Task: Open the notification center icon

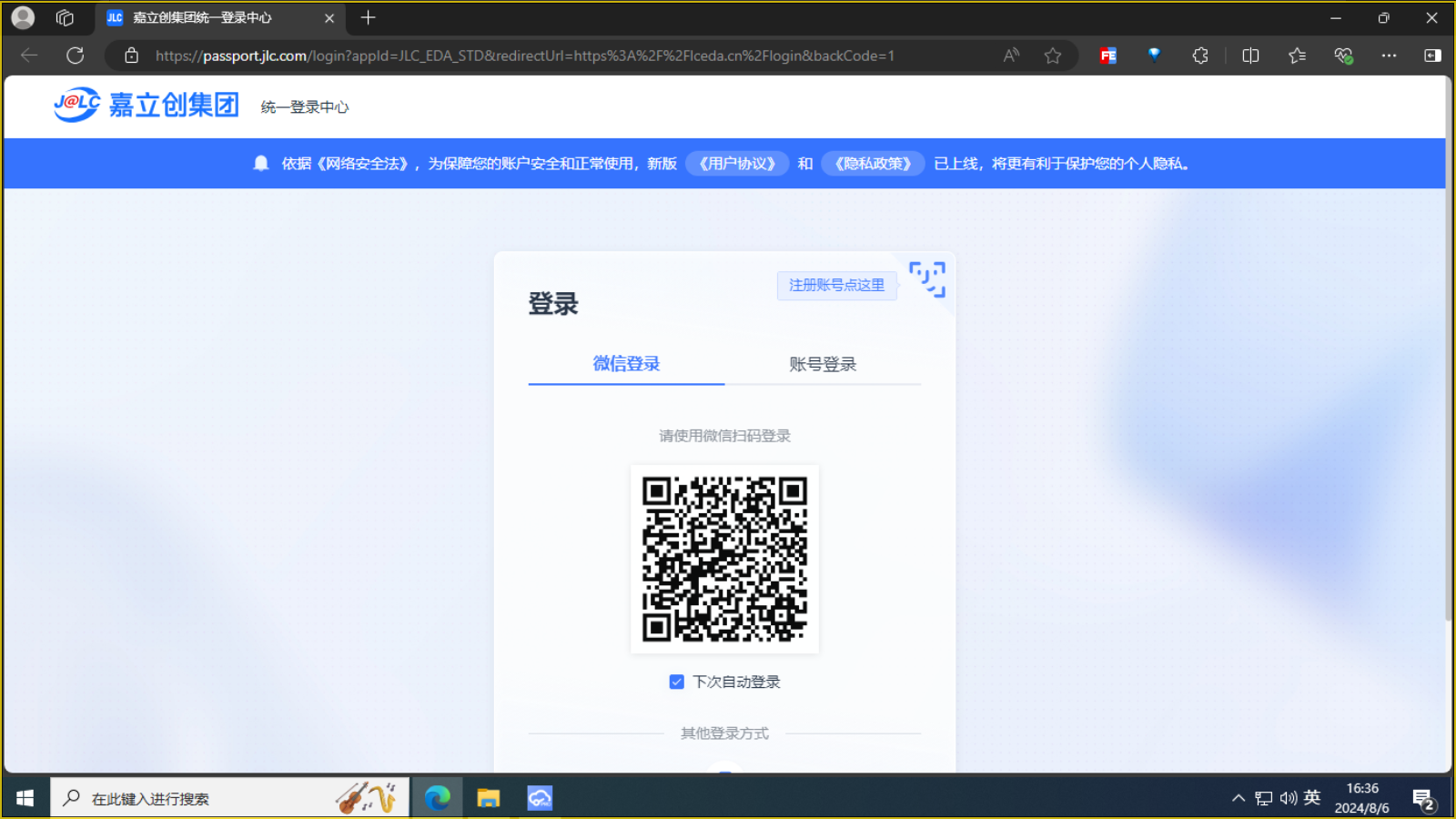Action: pos(1424,799)
